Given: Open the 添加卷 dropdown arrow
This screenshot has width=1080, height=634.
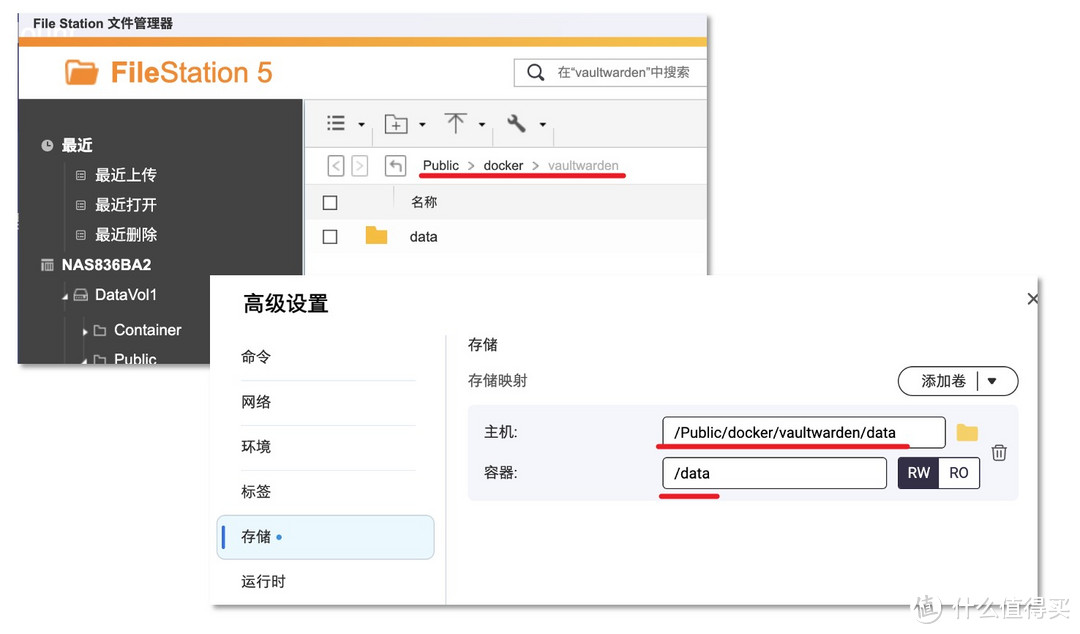Looking at the screenshot, I should [992, 381].
